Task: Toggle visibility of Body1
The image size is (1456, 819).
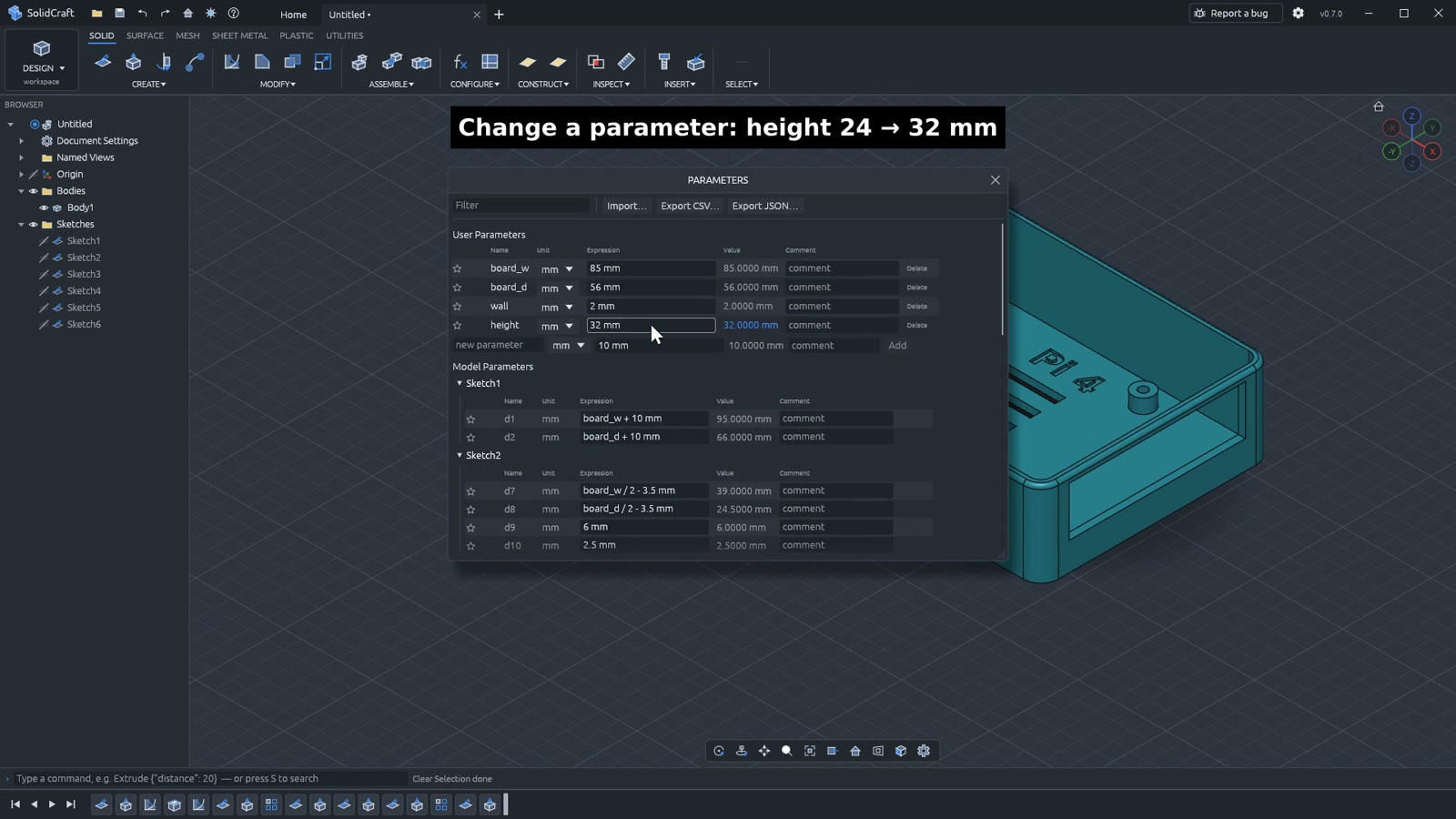Action: (44, 207)
